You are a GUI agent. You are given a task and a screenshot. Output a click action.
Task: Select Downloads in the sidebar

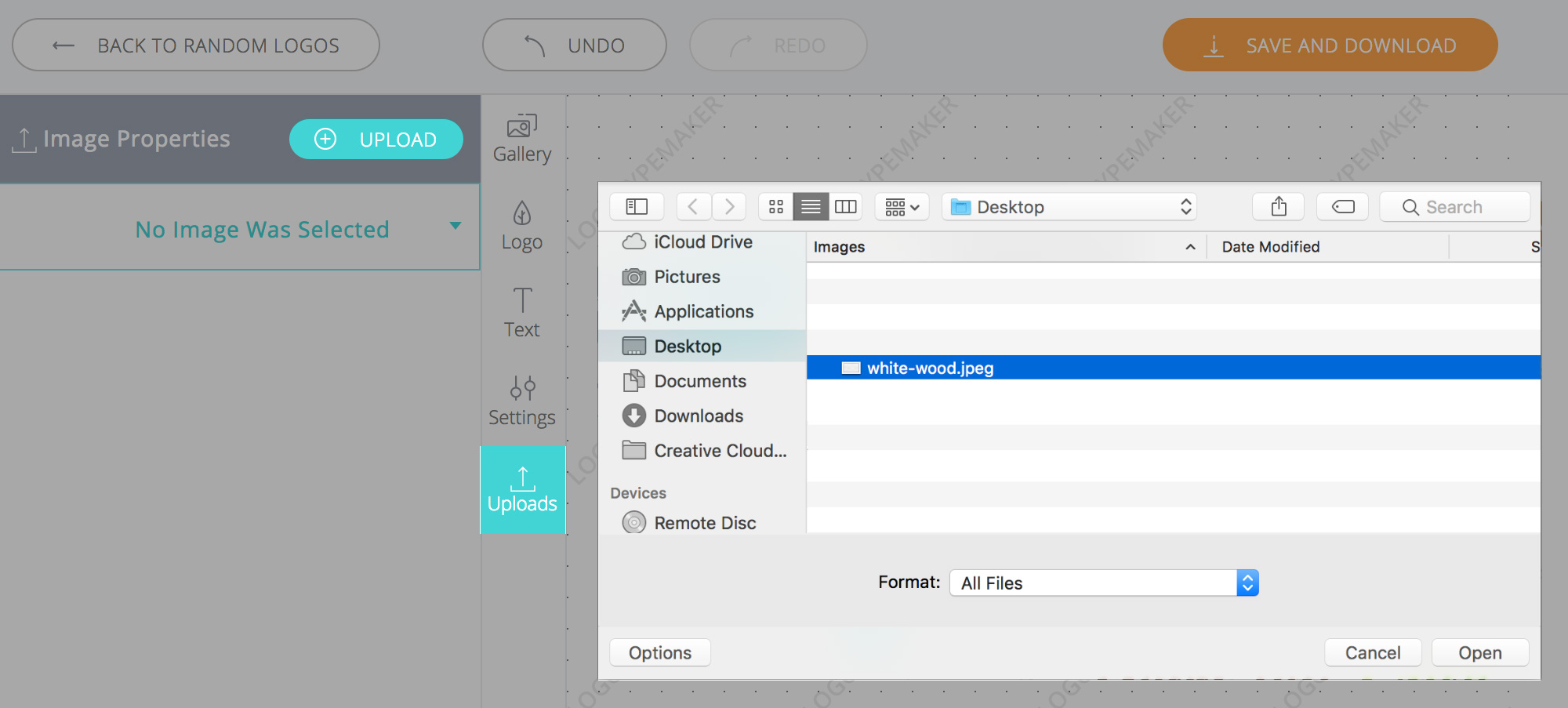pos(699,416)
